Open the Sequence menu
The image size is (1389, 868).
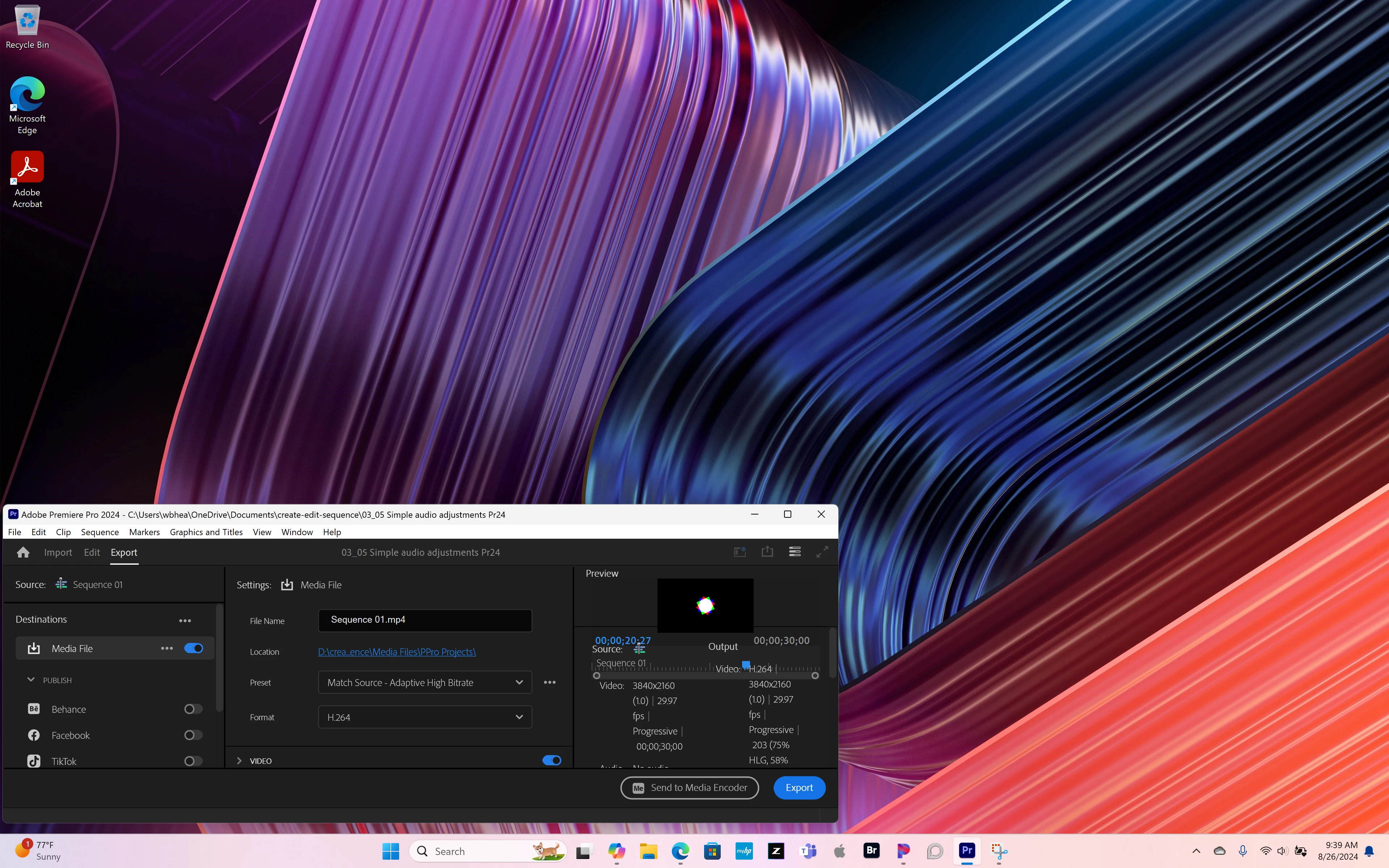pyautogui.click(x=99, y=532)
